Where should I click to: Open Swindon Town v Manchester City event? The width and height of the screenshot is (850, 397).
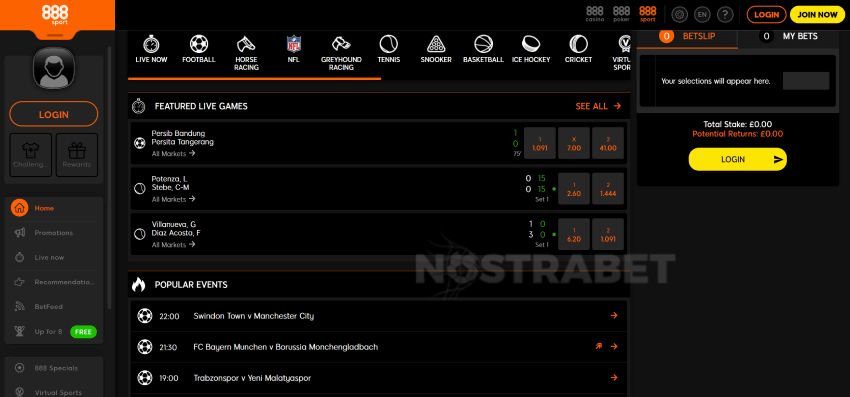tap(378, 316)
